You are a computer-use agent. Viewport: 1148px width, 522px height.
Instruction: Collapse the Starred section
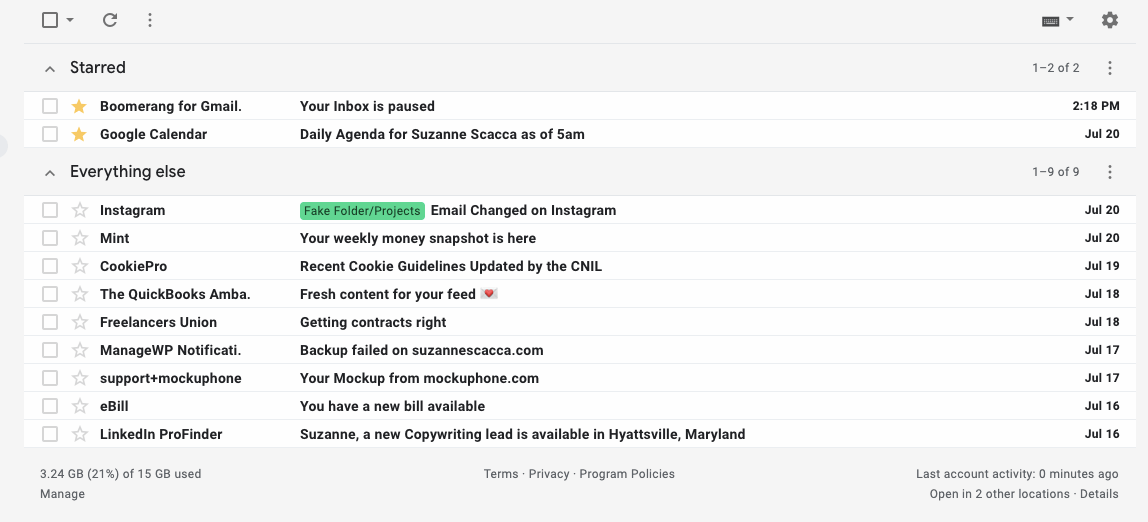50,69
